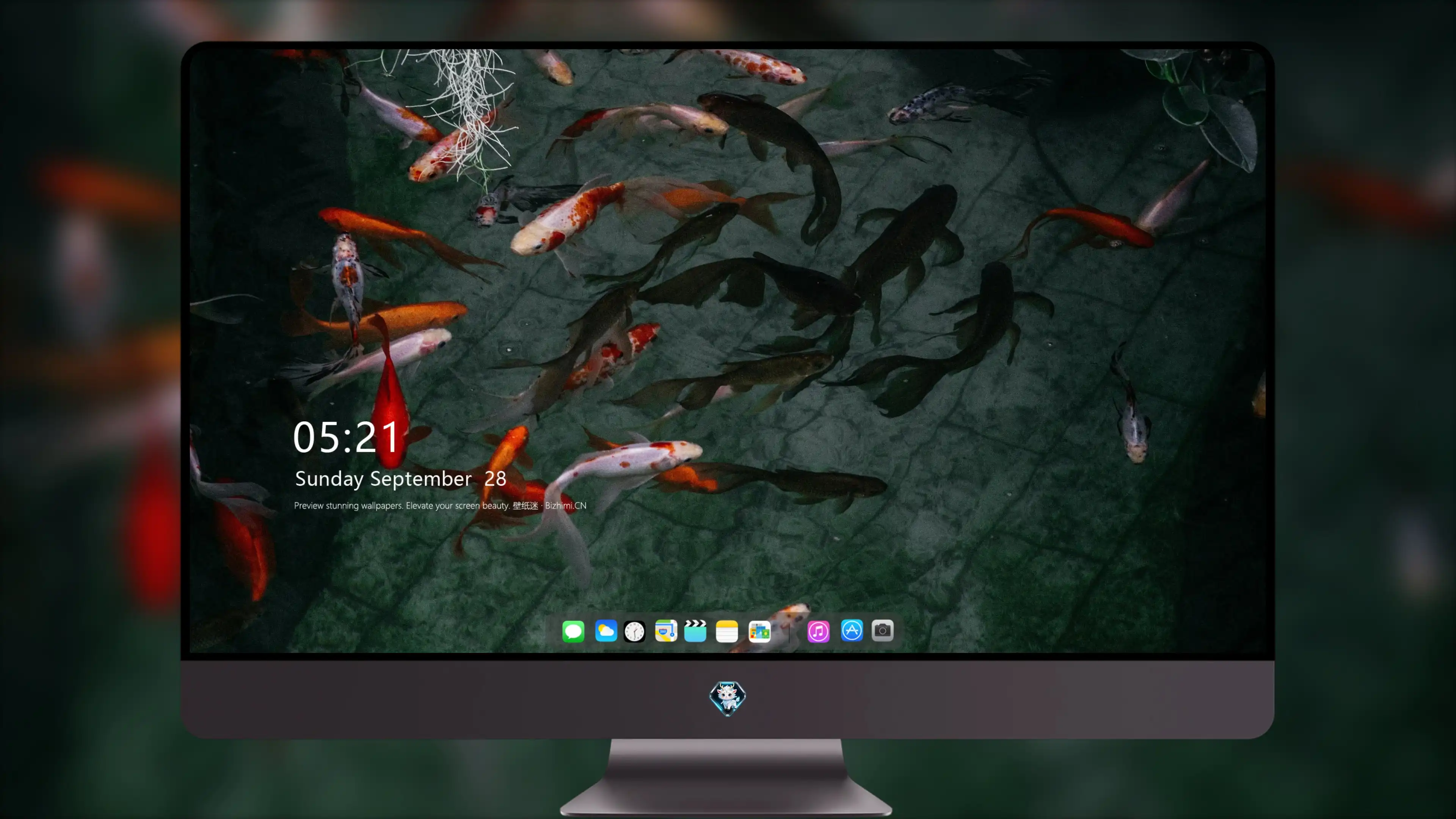Open the Clock app in the dock

[x=634, y=631]
